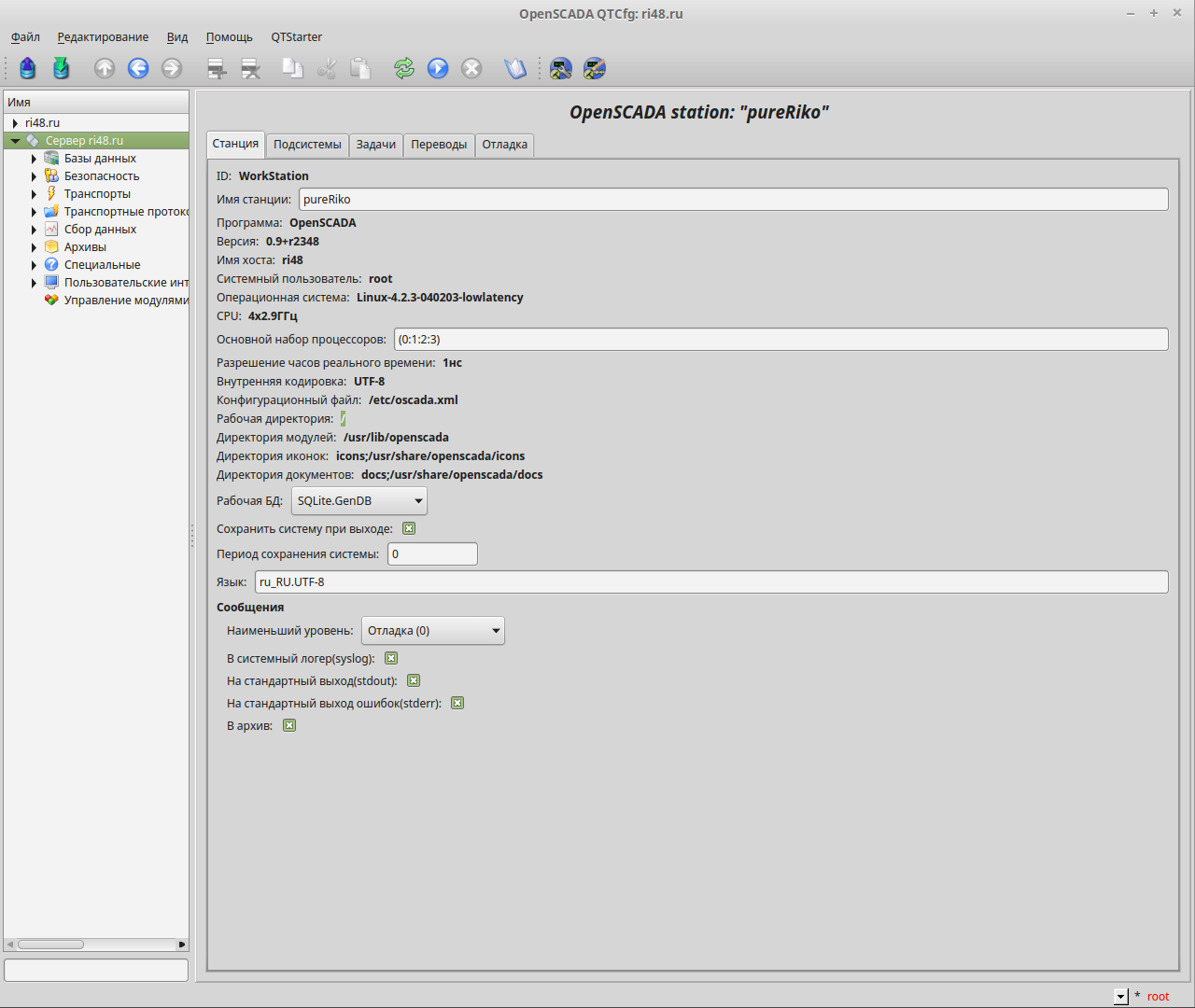Viewport: 1195px width, 1008px height.
Task: Click the green refresh arrows icon
Action: coord(404,68)
